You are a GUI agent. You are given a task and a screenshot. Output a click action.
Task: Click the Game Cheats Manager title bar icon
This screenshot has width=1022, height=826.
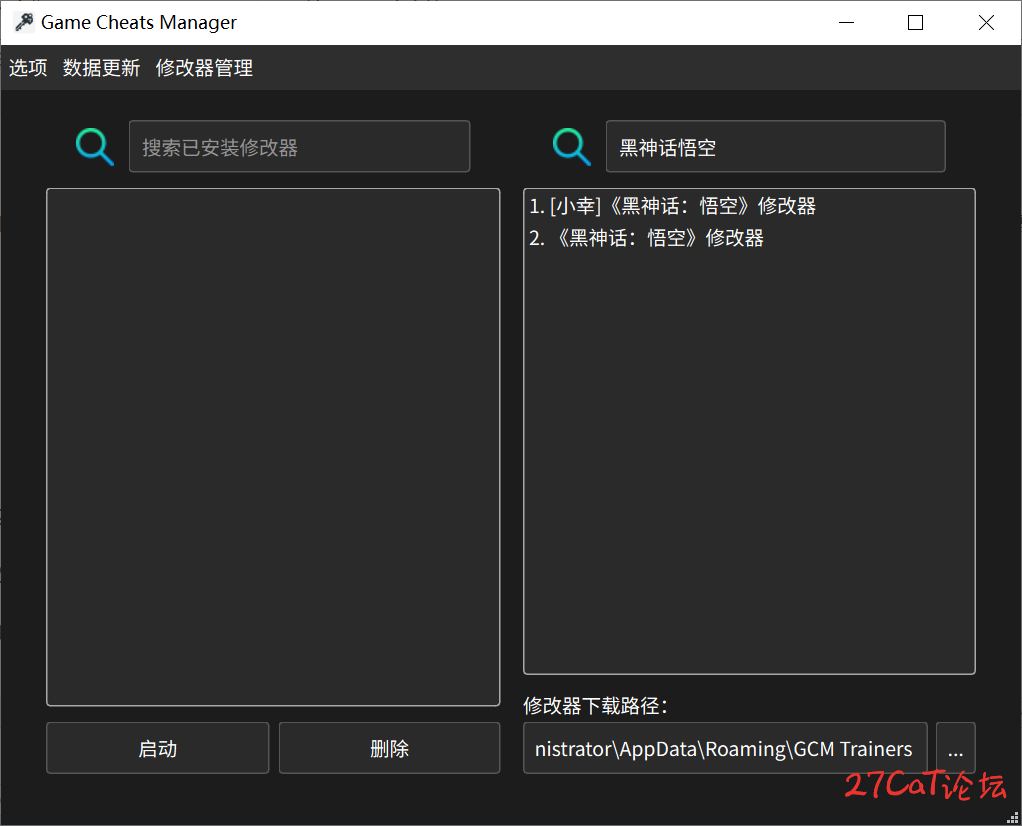[24, 22]
